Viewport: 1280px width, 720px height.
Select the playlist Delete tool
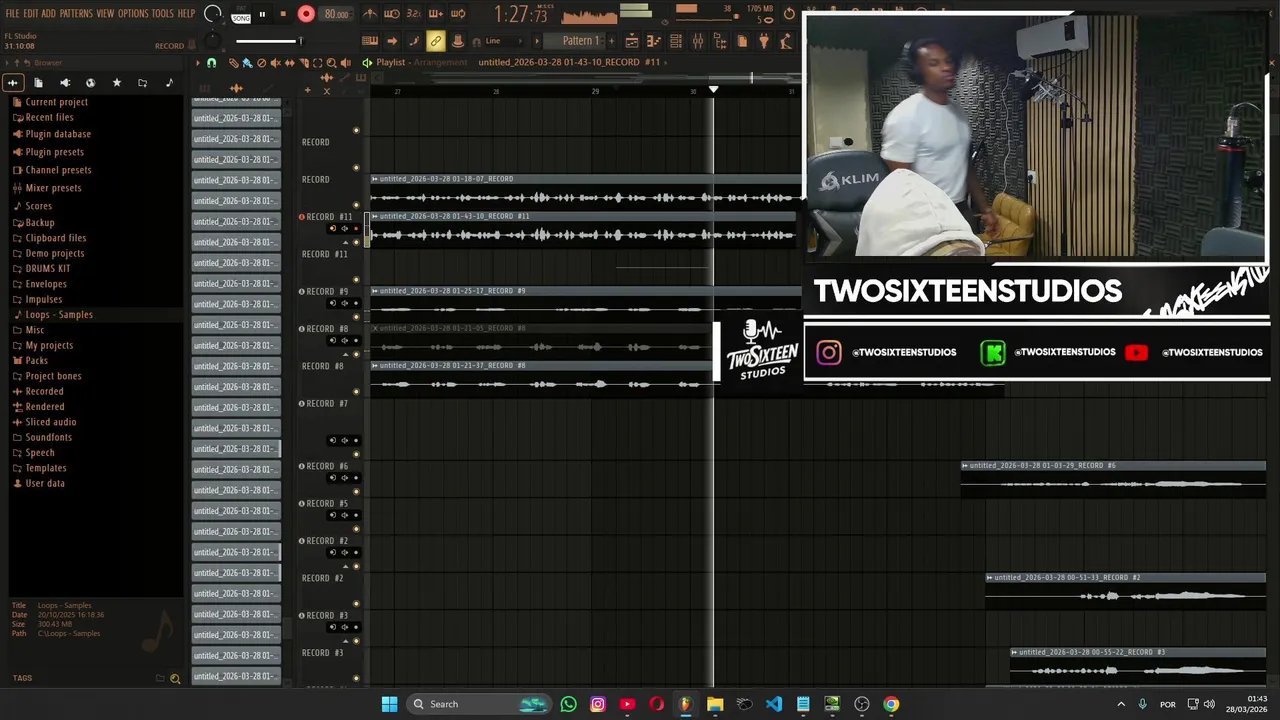pyautogui.click(x=261, y=62)
